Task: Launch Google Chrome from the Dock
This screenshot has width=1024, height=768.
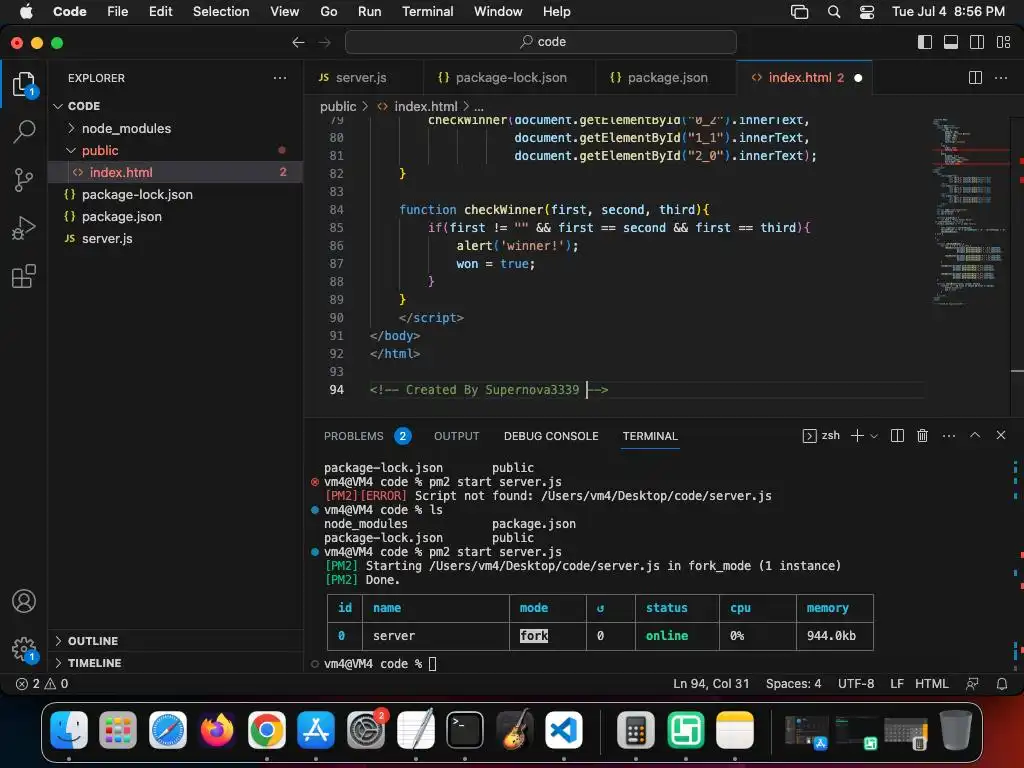Action: tap(266, 729)
